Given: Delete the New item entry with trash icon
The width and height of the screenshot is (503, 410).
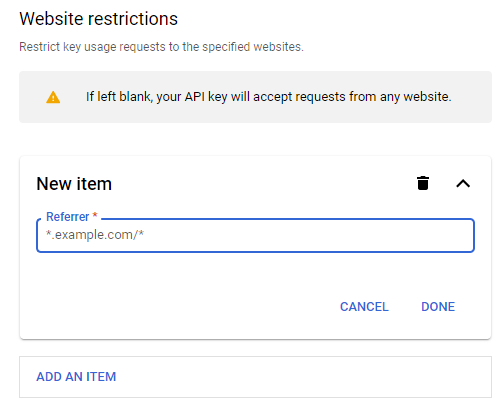Looking at the screenshot, I should 423,183.
